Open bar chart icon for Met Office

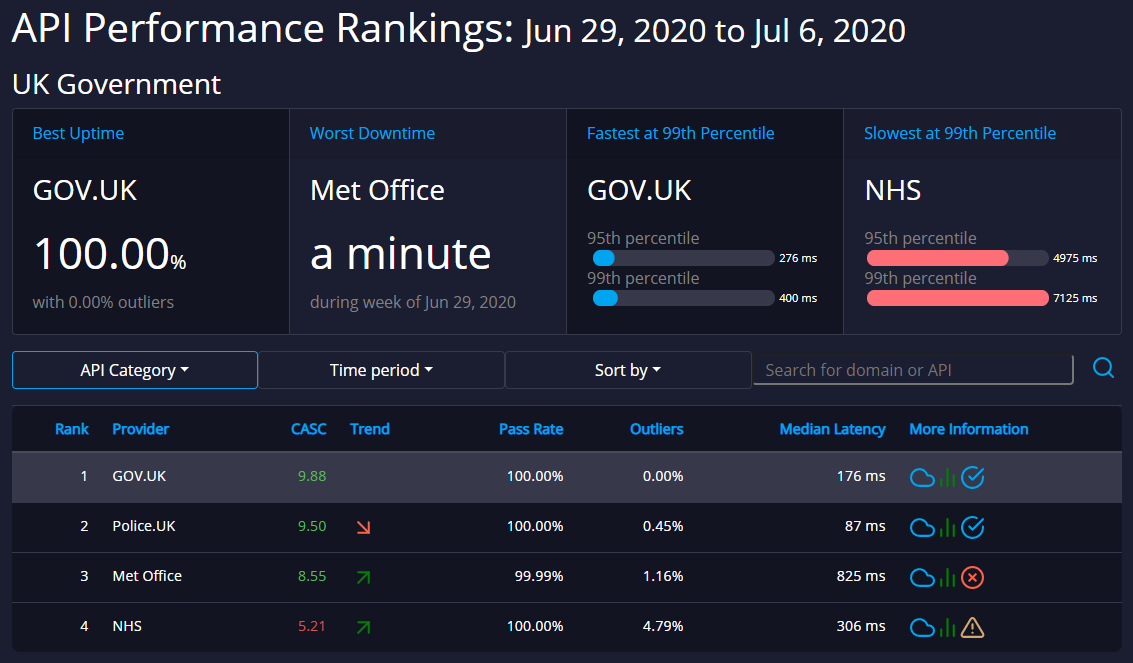coord(947,577)
